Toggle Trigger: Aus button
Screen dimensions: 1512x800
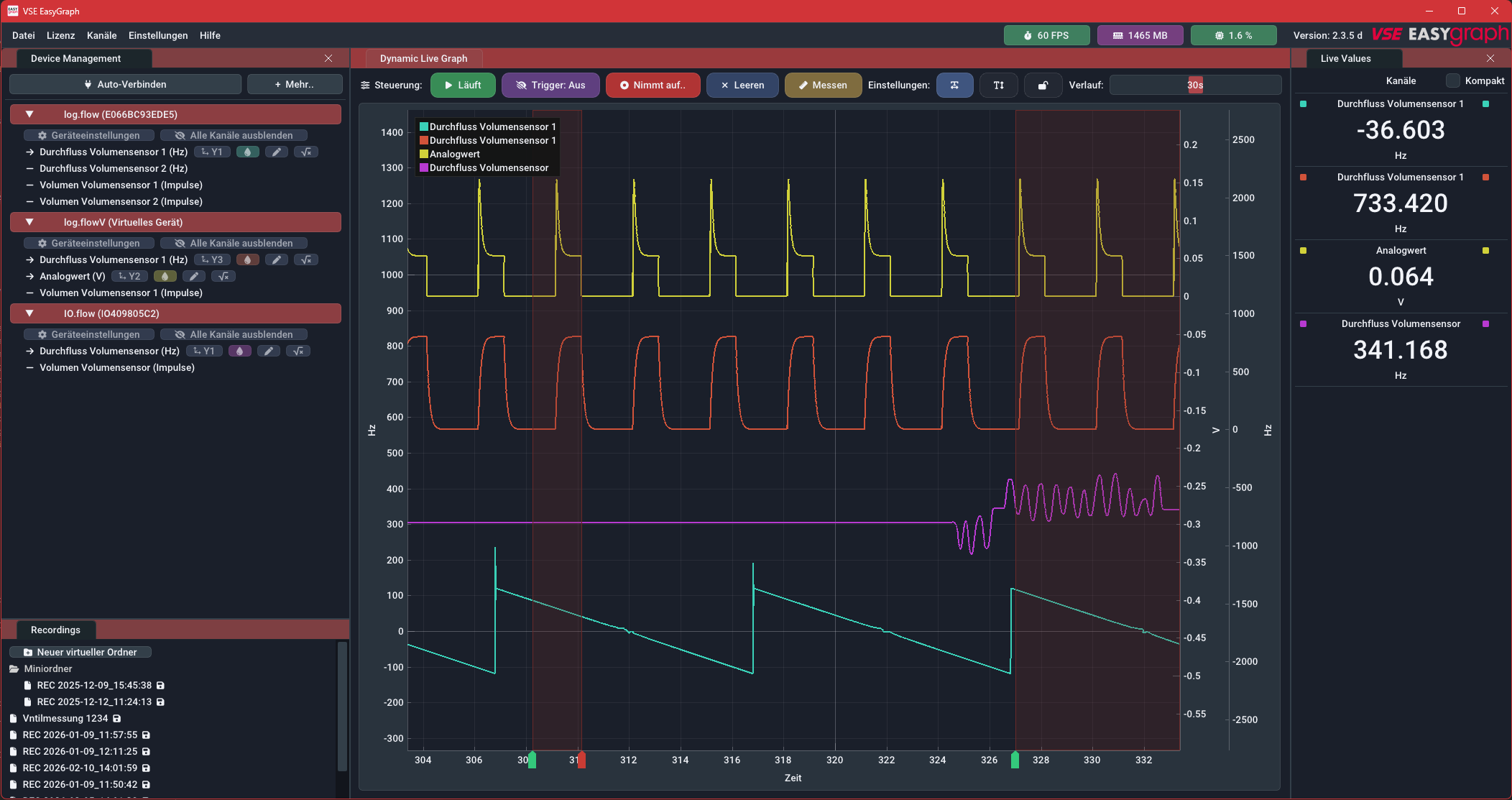[550, 85]
